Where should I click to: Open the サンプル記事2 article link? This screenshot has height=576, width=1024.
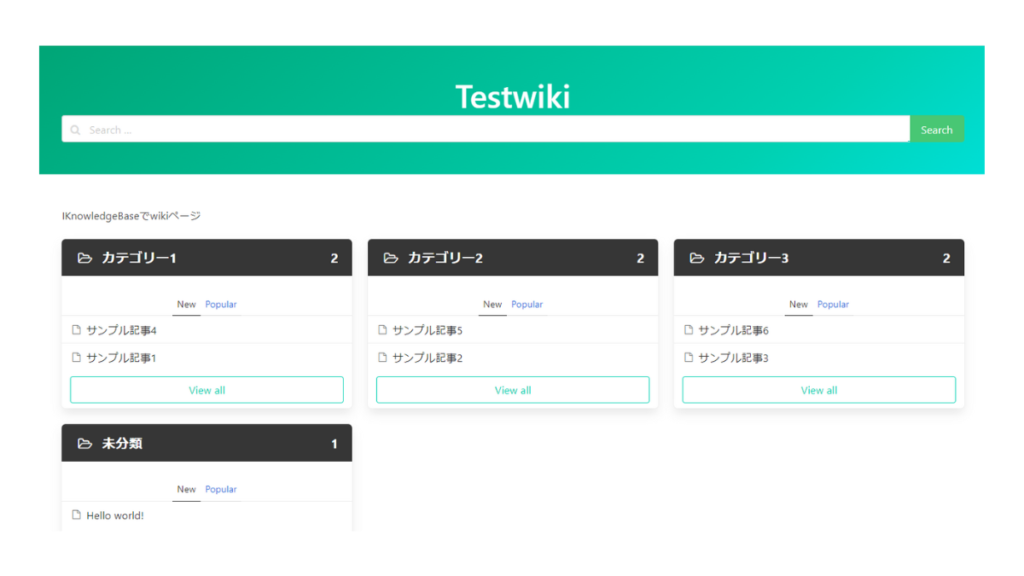(427, 358)
